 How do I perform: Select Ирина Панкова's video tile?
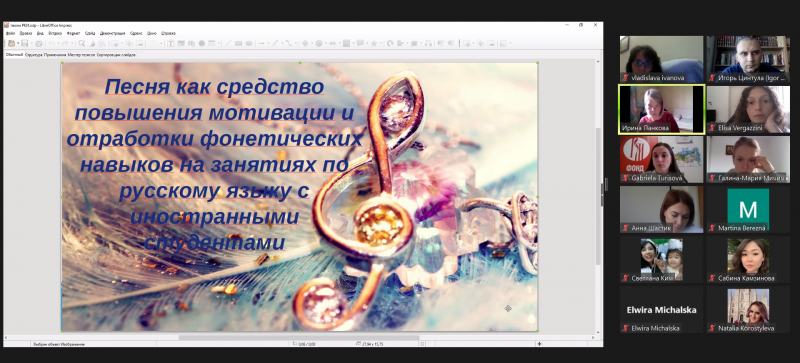click(x=662, y=109)
